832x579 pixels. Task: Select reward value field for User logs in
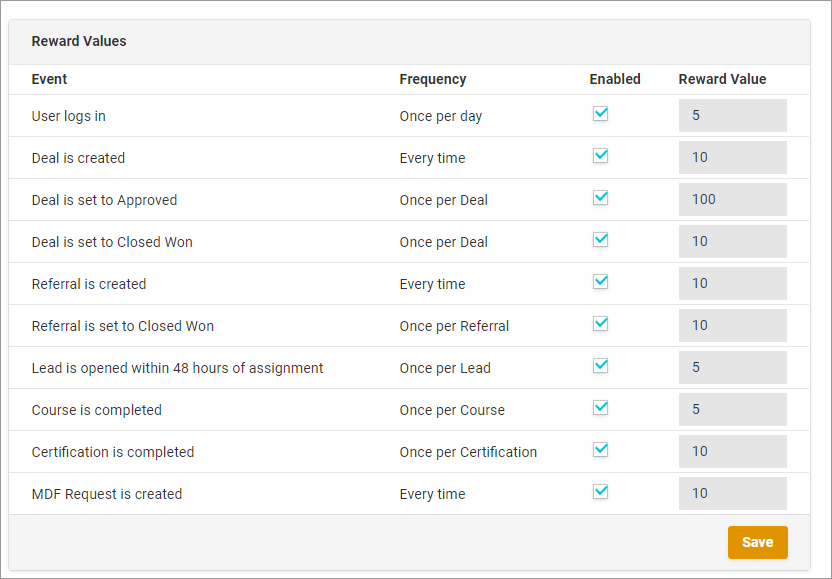click(733, 115)
